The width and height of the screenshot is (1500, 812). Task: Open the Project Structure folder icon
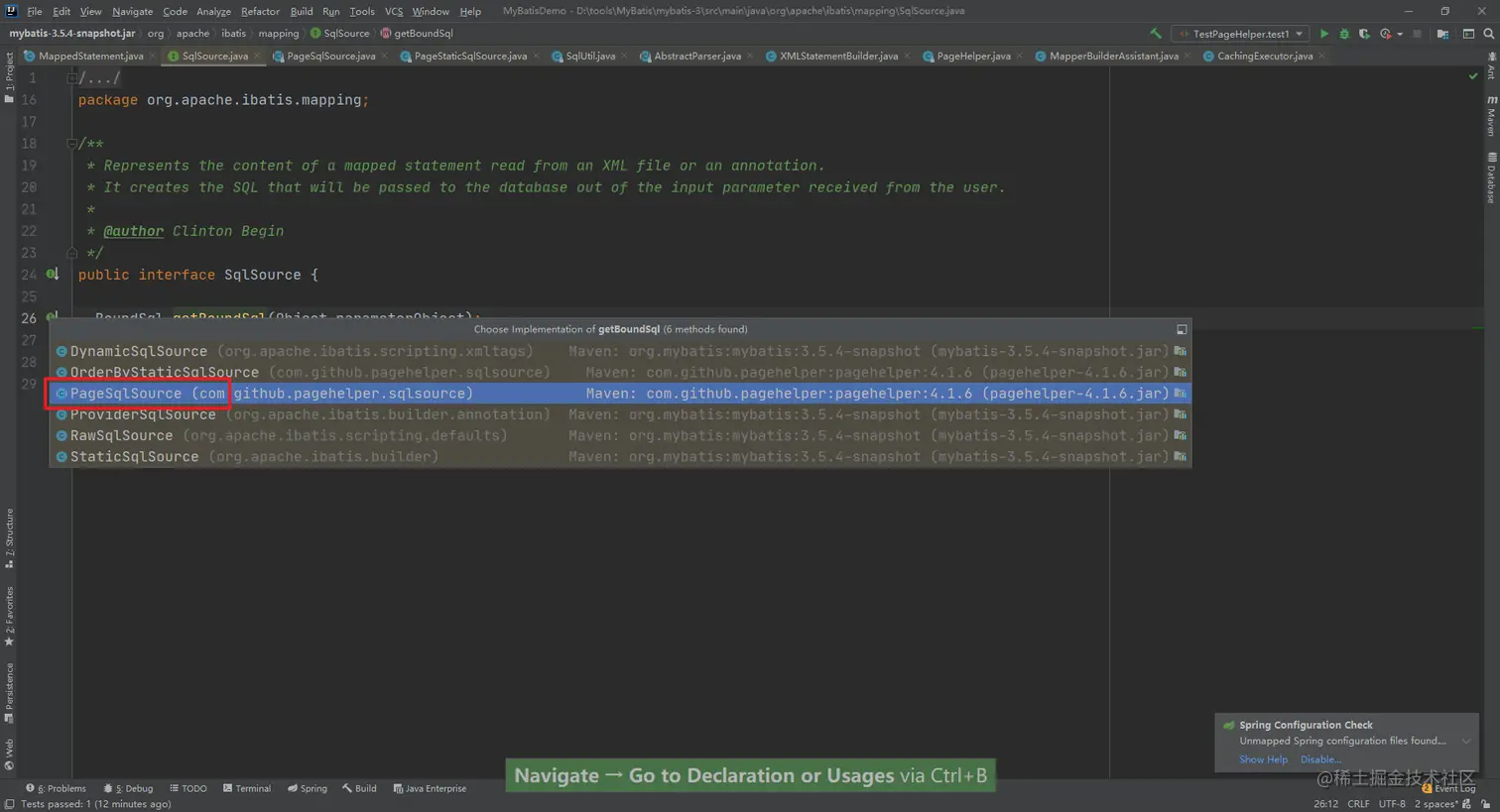1442,34
